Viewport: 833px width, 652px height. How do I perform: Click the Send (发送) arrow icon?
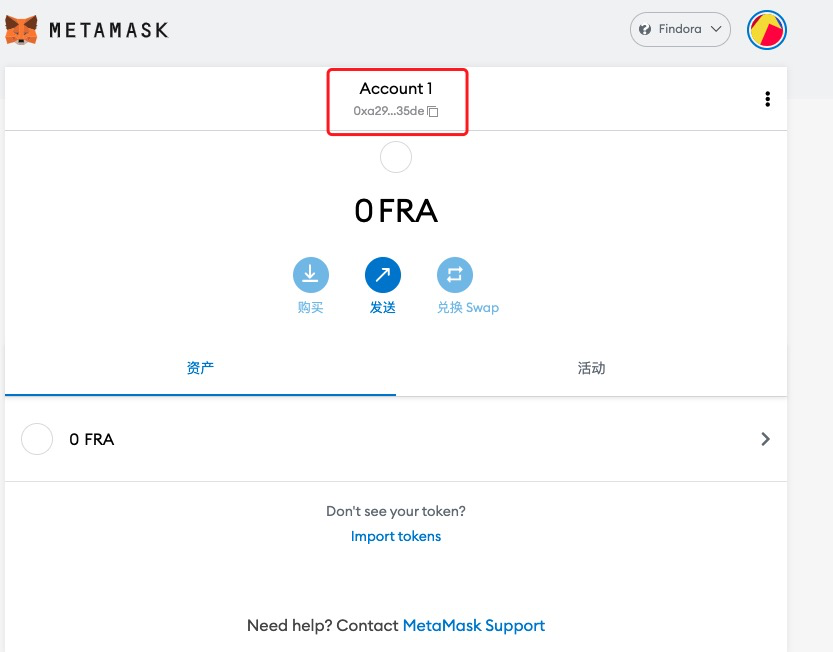pos(382,275)
